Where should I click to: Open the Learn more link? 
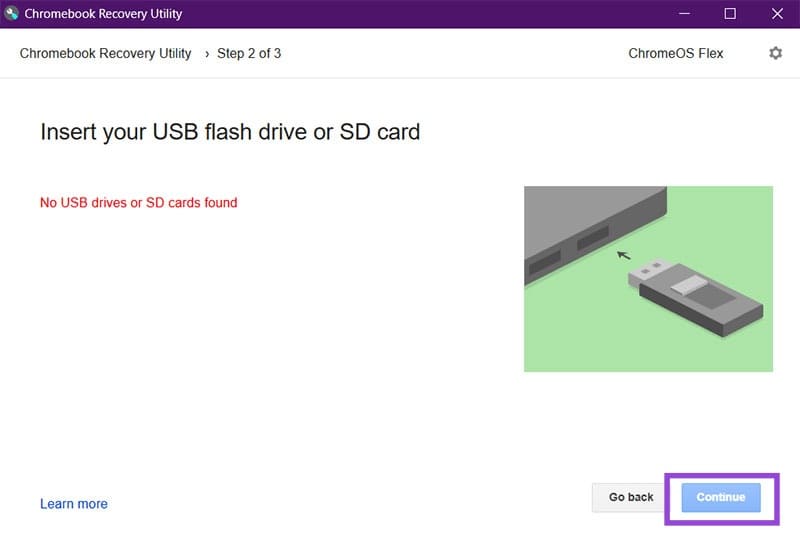(x=74, y=504)
